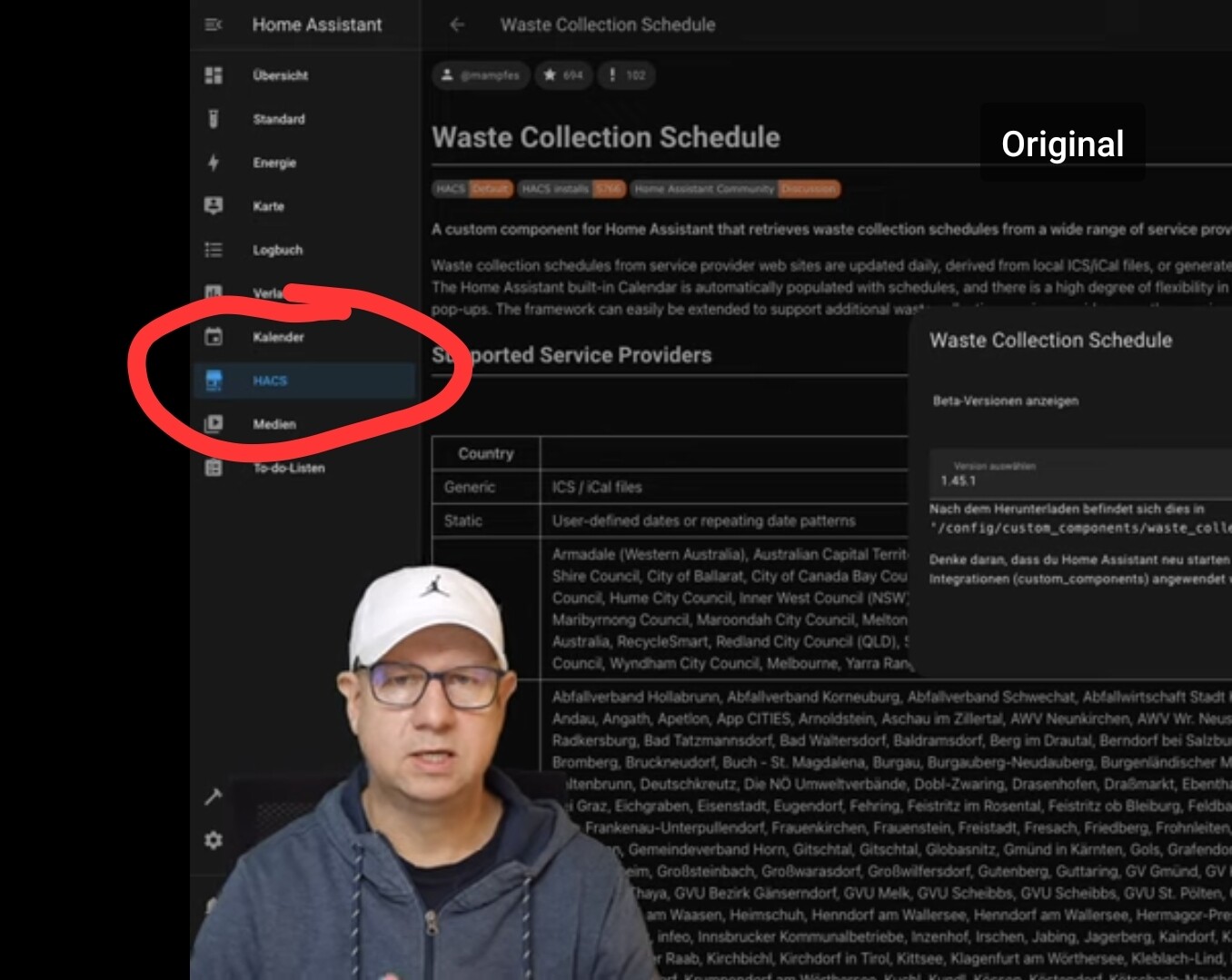Open developer tools via hammer icon
This screenshot has height=980, width=1232.
click(x=214, y=797)
